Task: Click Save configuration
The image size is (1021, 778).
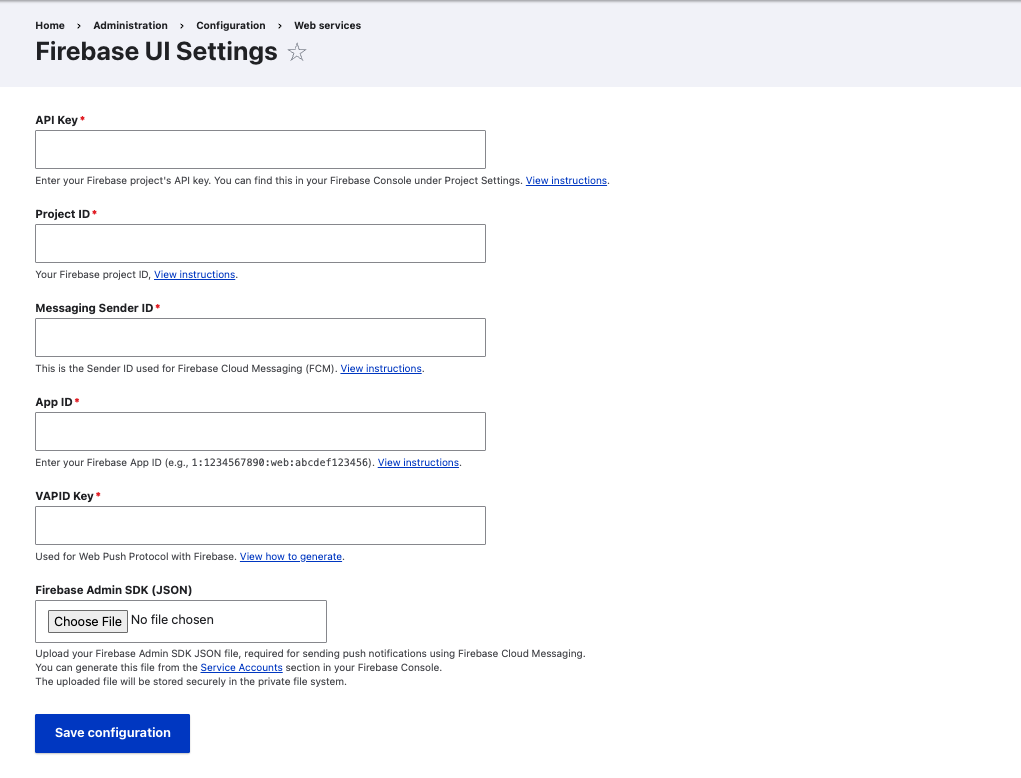Action: 112,733
